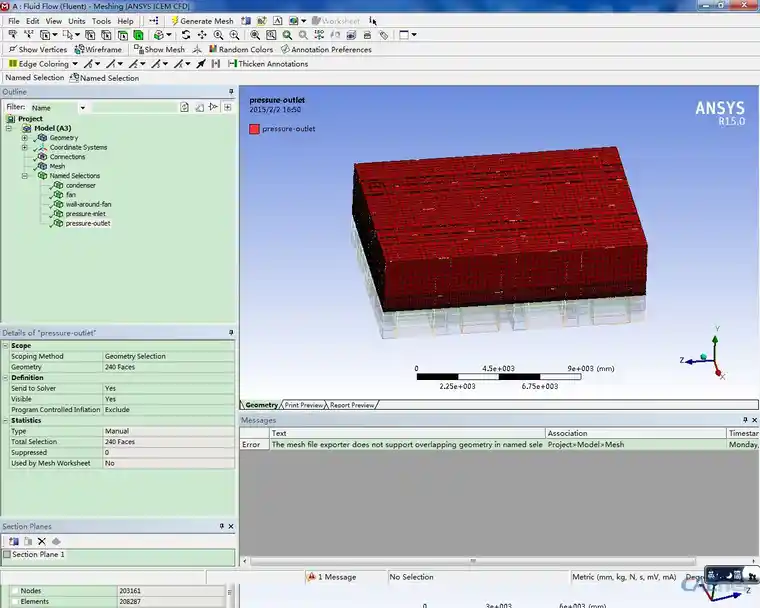Collapse the Scope section in Details

pos(5,346)
